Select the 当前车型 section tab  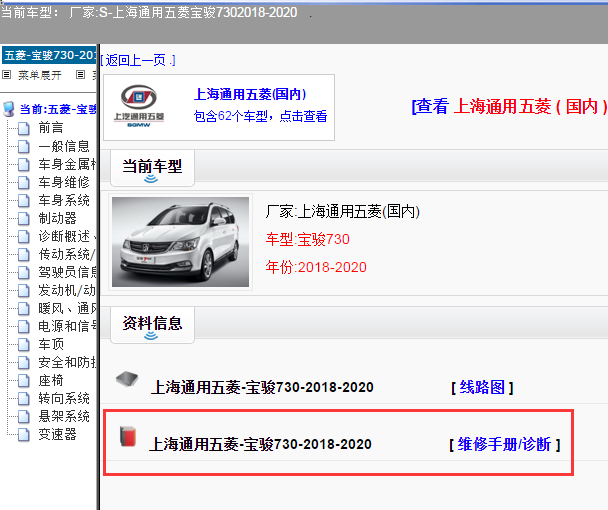click(x=152, y=168)
